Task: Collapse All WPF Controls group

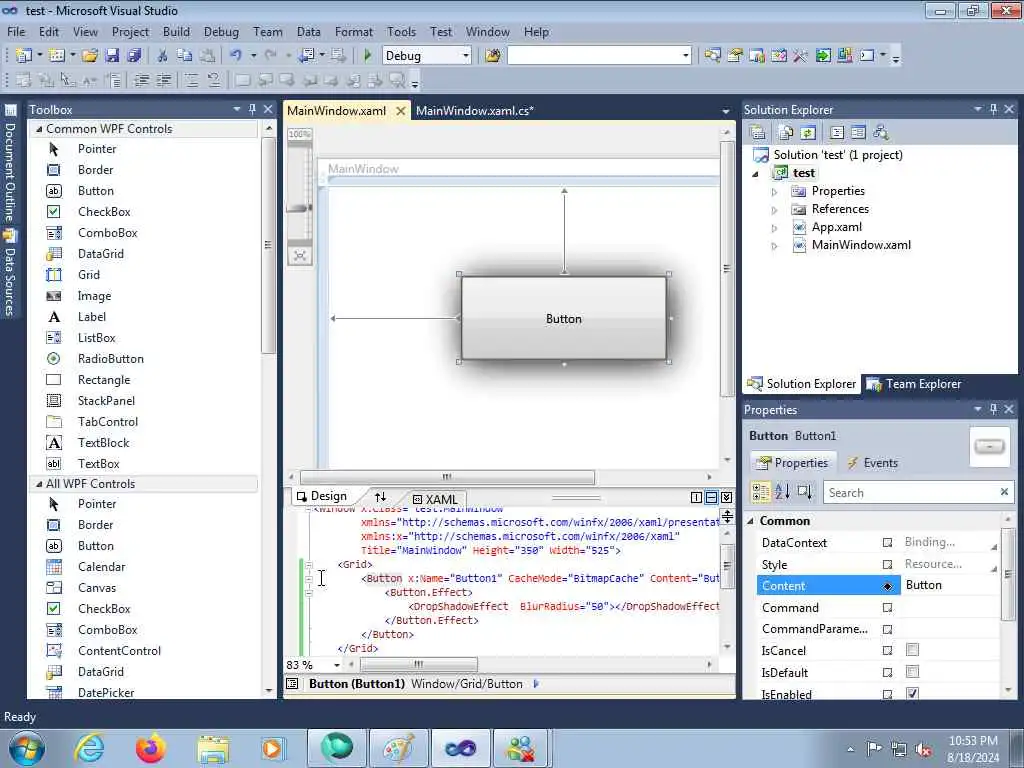Action: point(39,484)
